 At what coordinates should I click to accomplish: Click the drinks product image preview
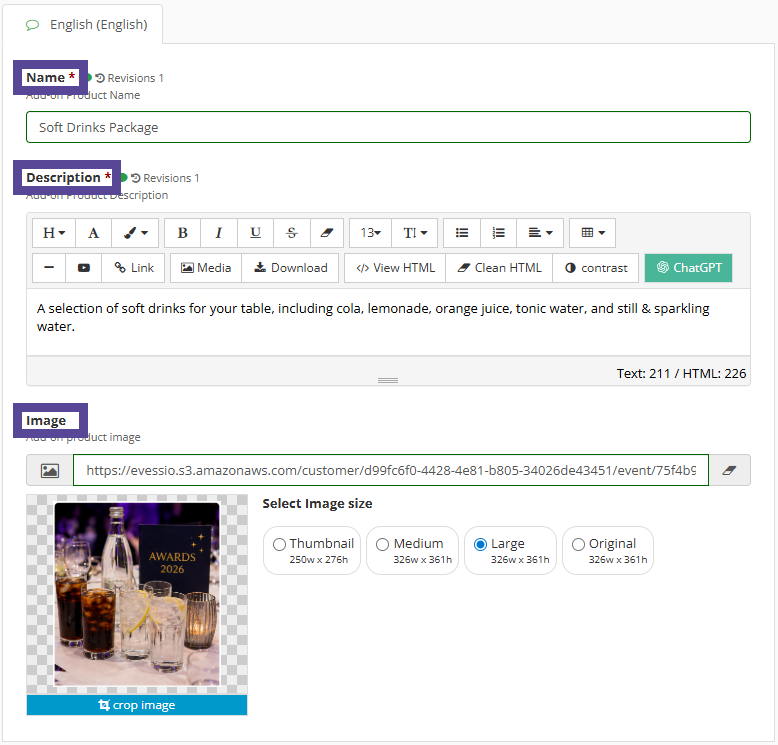(x=137, y=594)
